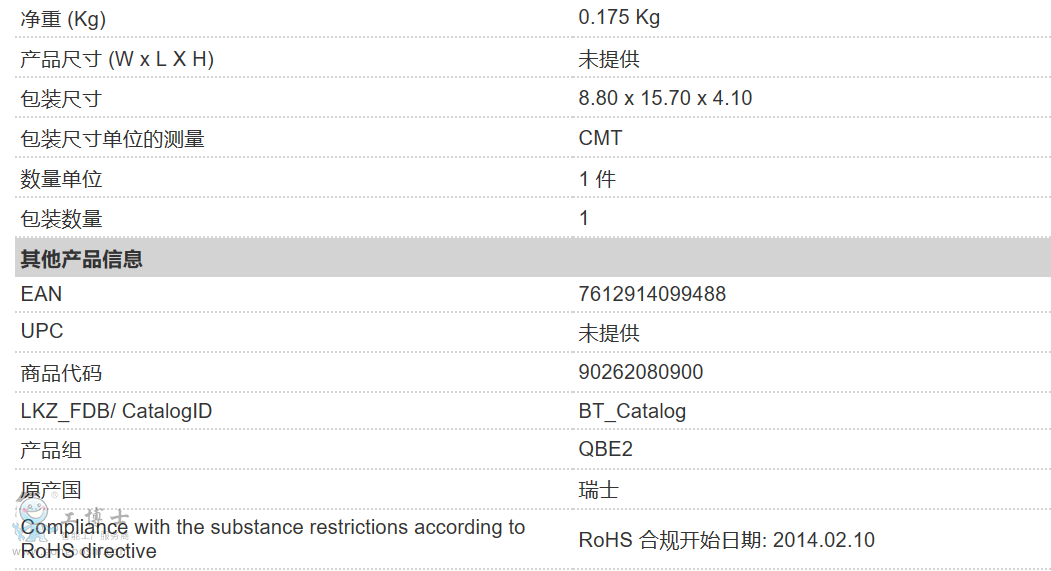
Task: Click the 其他产品信息 section header
Action: 82,259
